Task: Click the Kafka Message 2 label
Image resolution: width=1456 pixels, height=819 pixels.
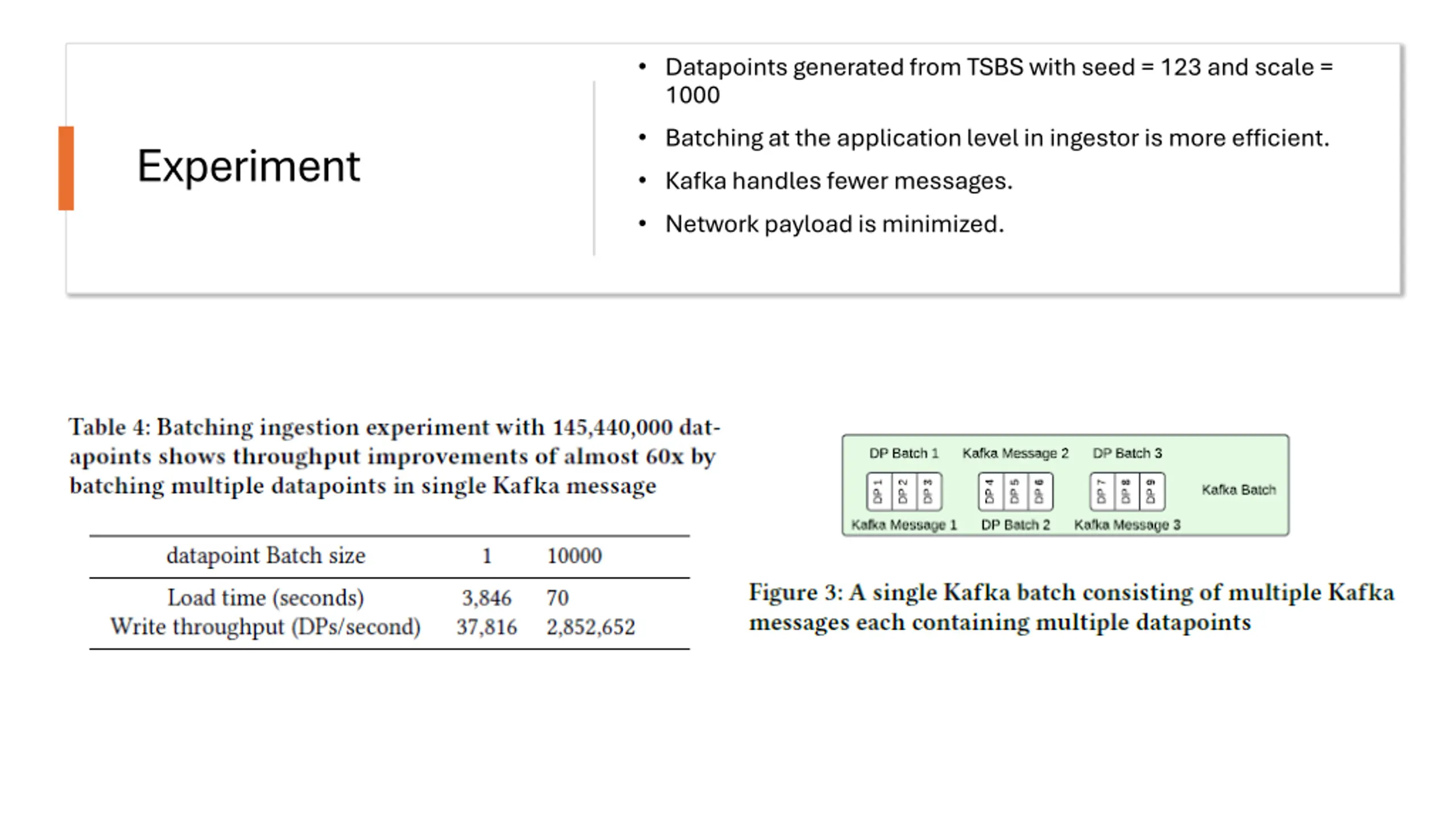Action: tap(1015, 453)
